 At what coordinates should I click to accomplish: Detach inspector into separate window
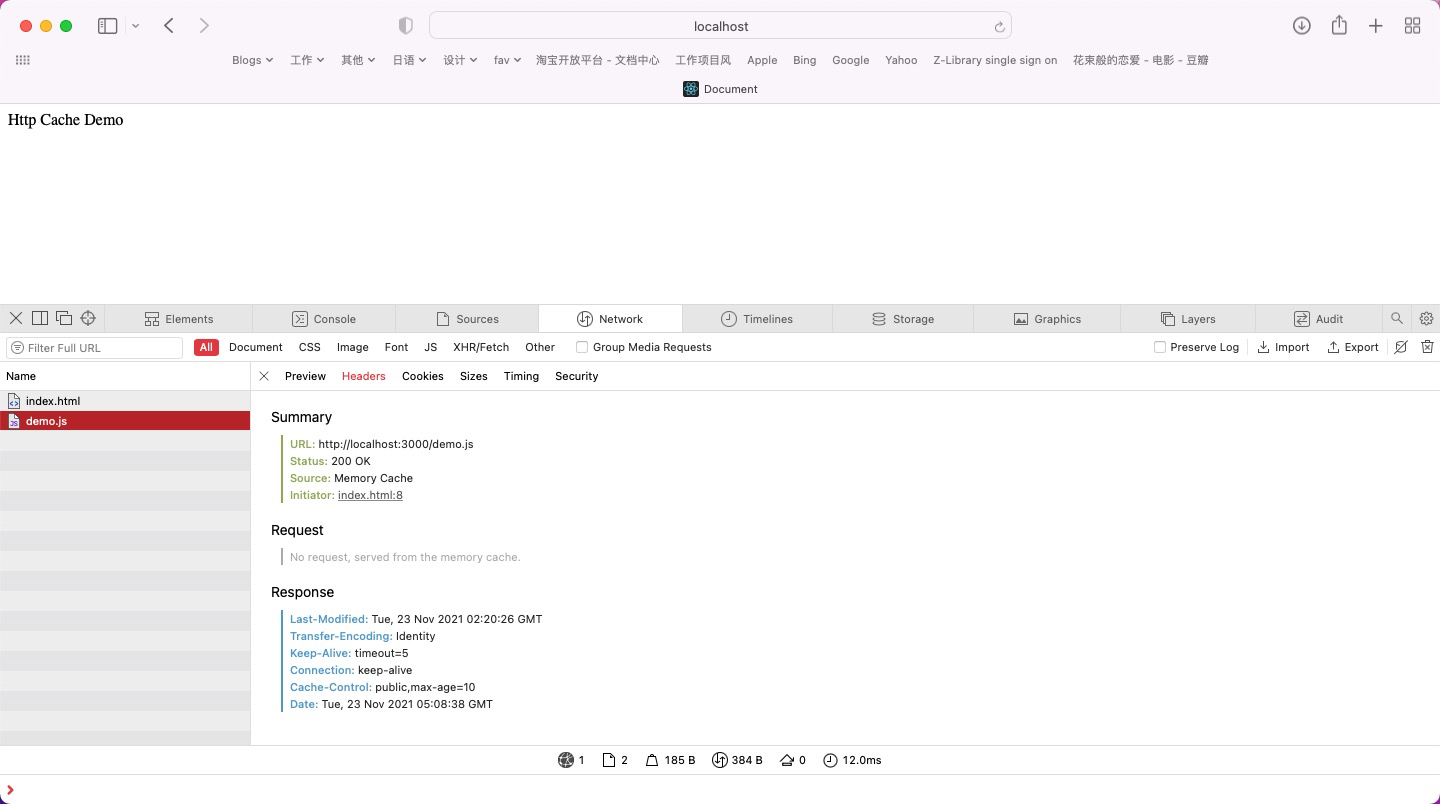64,318
